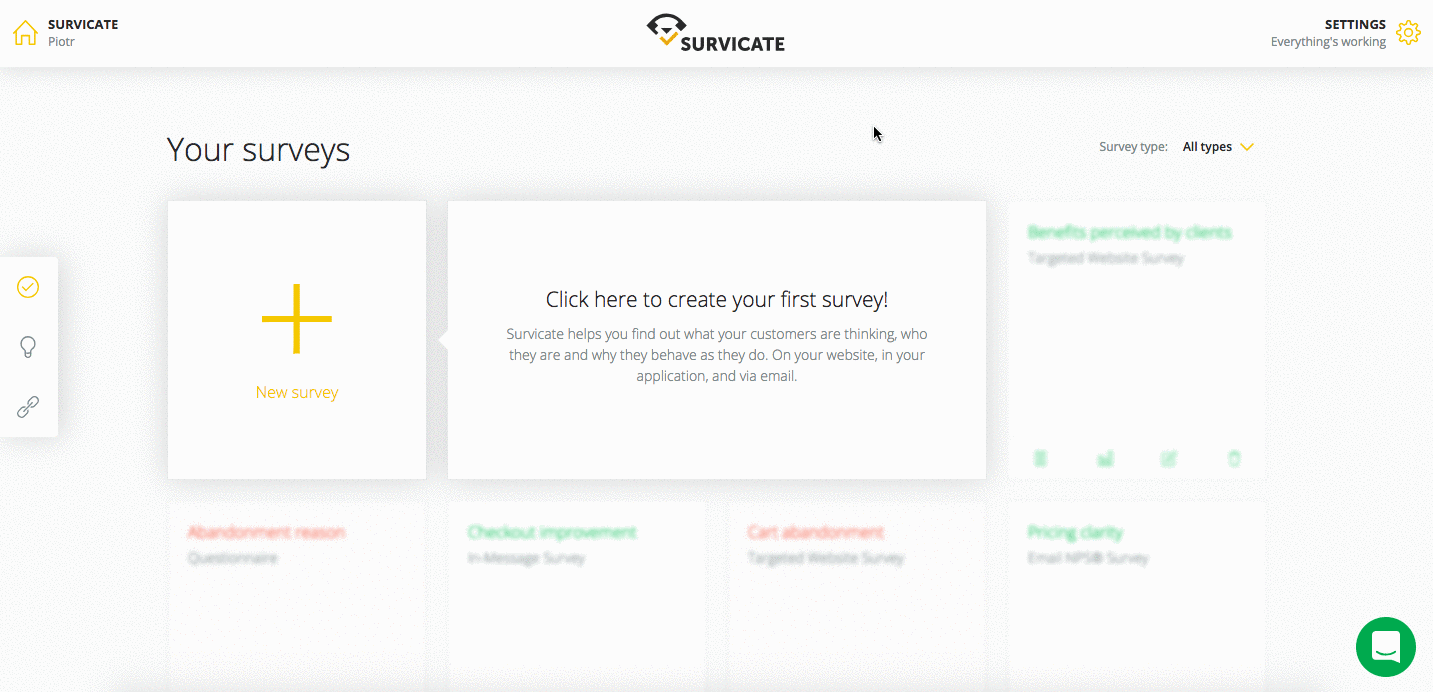This screenshot has height=692, width=1433.
Task: Click the home icon at top left
Action: click(x=25, y=33)
